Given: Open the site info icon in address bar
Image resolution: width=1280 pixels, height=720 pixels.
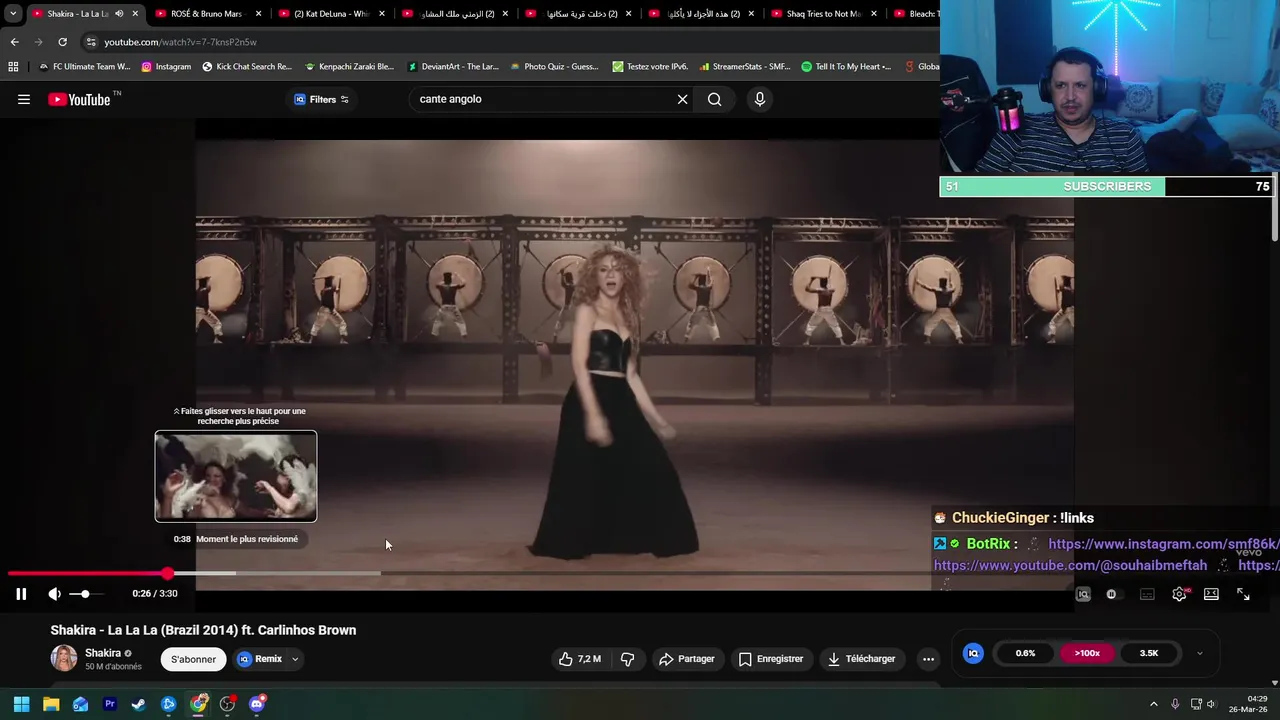Looking at the screenshot, I should pos(91,42).
